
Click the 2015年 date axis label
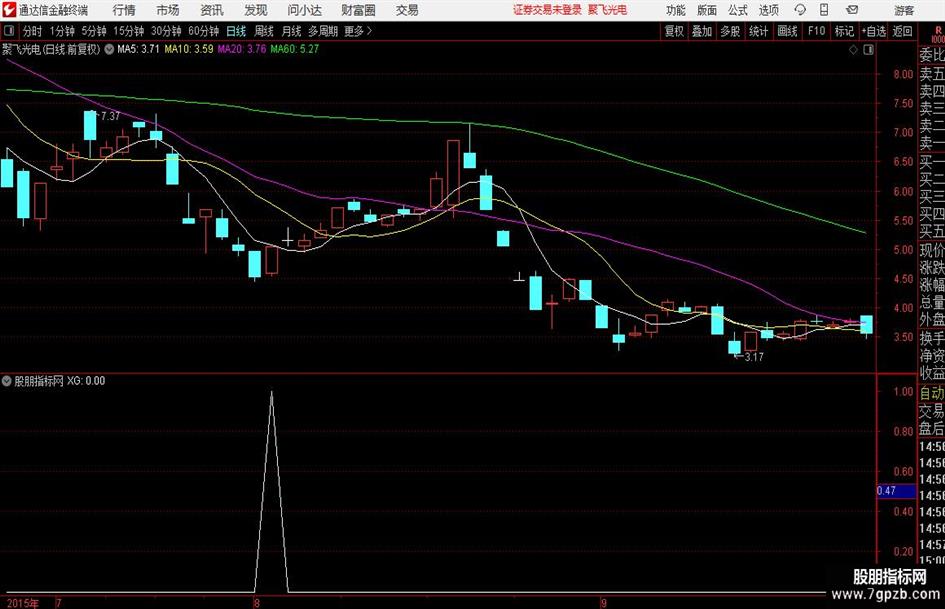coord(22,603)
